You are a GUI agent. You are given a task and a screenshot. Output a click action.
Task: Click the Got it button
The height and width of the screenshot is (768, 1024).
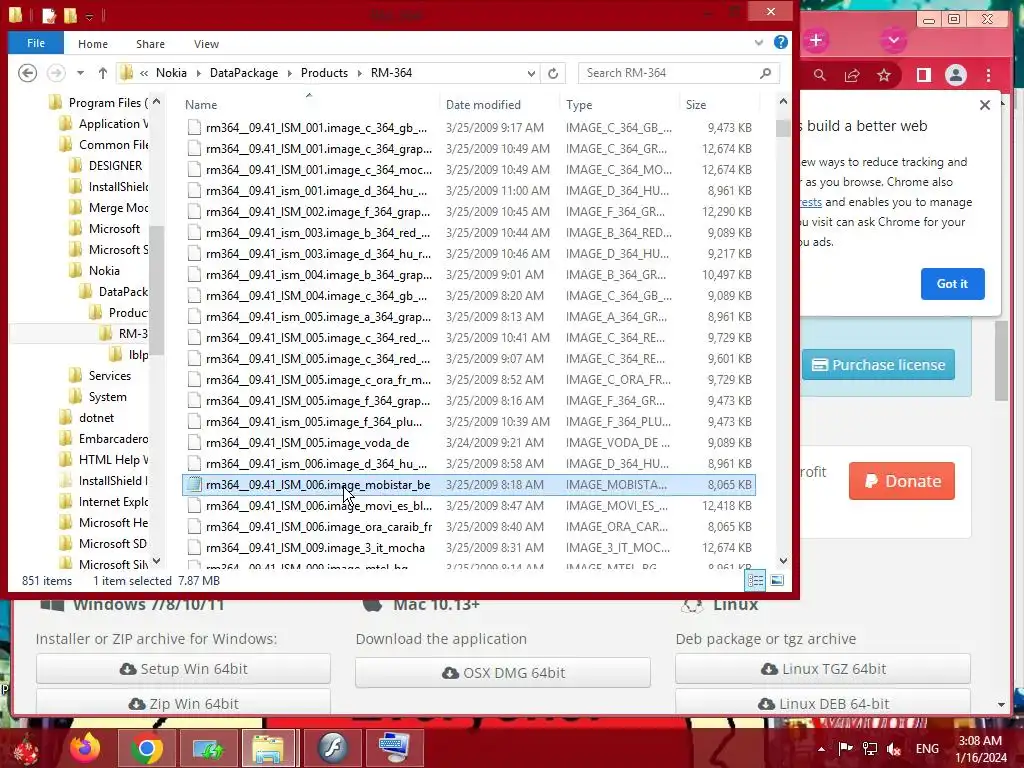pyautogui.click(x=952, y=283)
